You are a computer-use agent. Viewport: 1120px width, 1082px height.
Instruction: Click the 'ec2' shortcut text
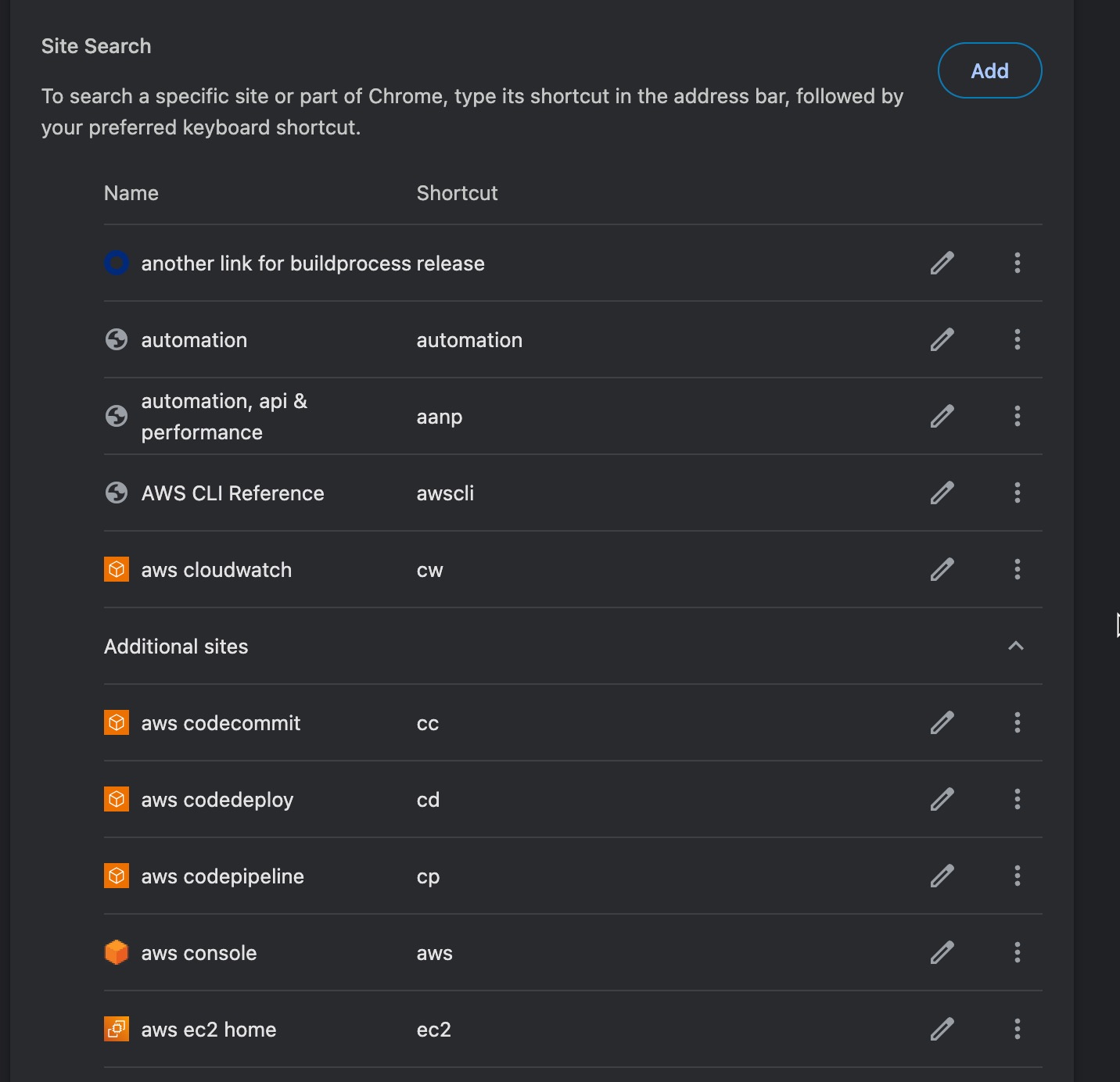pos(433,1030)
